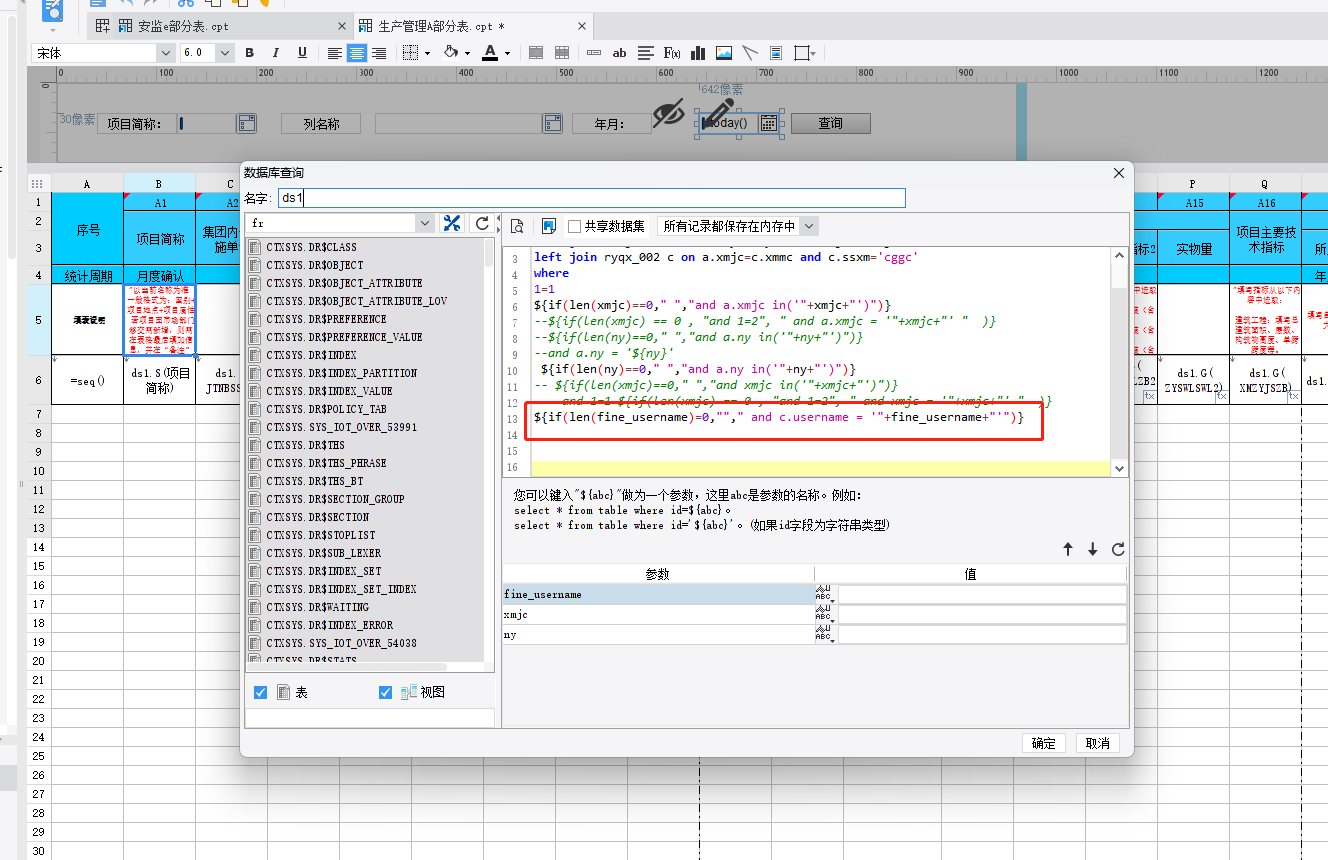This screenshot has width=1328, height=860.
Task: Click the paint bucket fill icon
Action: pos(451,53)
